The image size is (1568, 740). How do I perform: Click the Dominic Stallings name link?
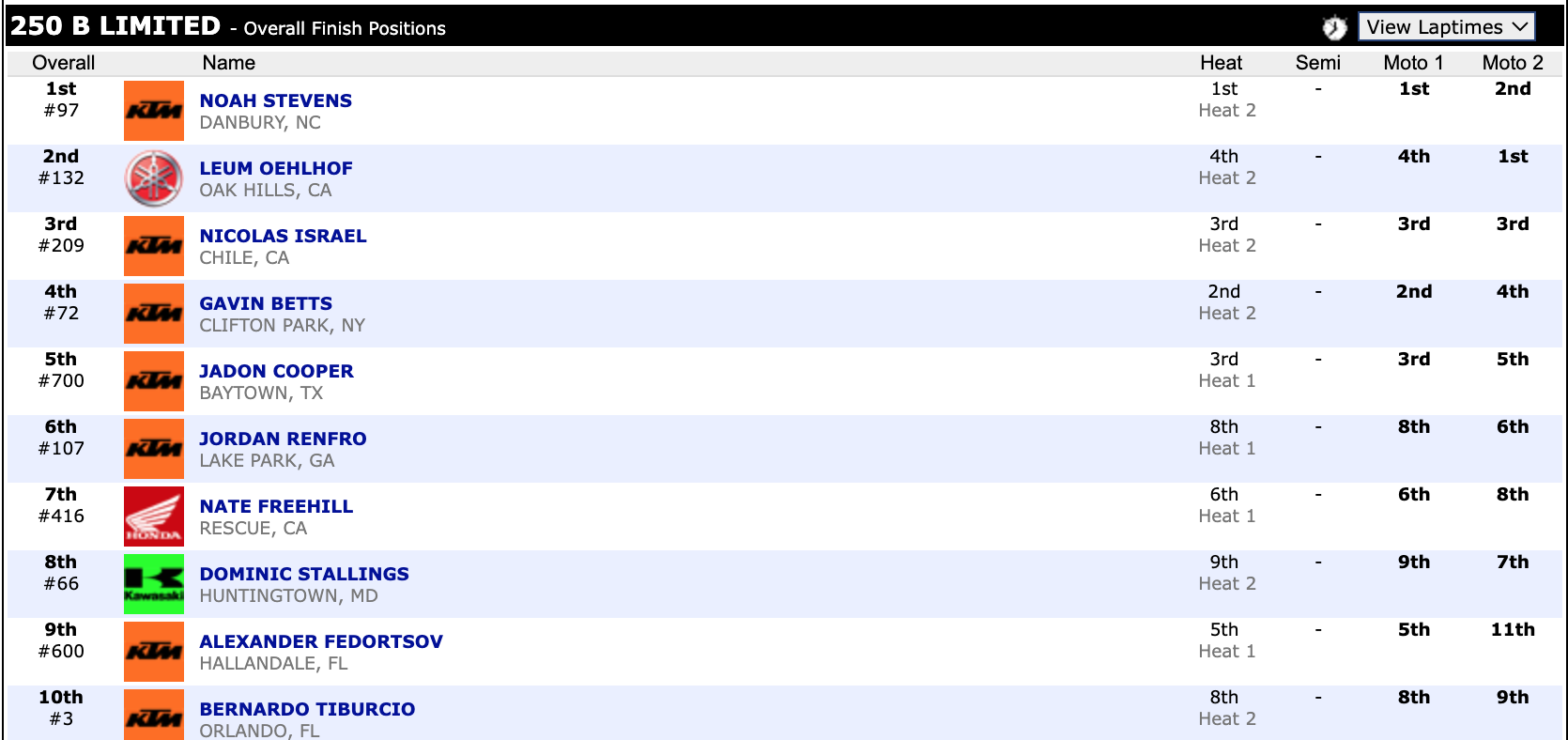[x=304, y=574]
